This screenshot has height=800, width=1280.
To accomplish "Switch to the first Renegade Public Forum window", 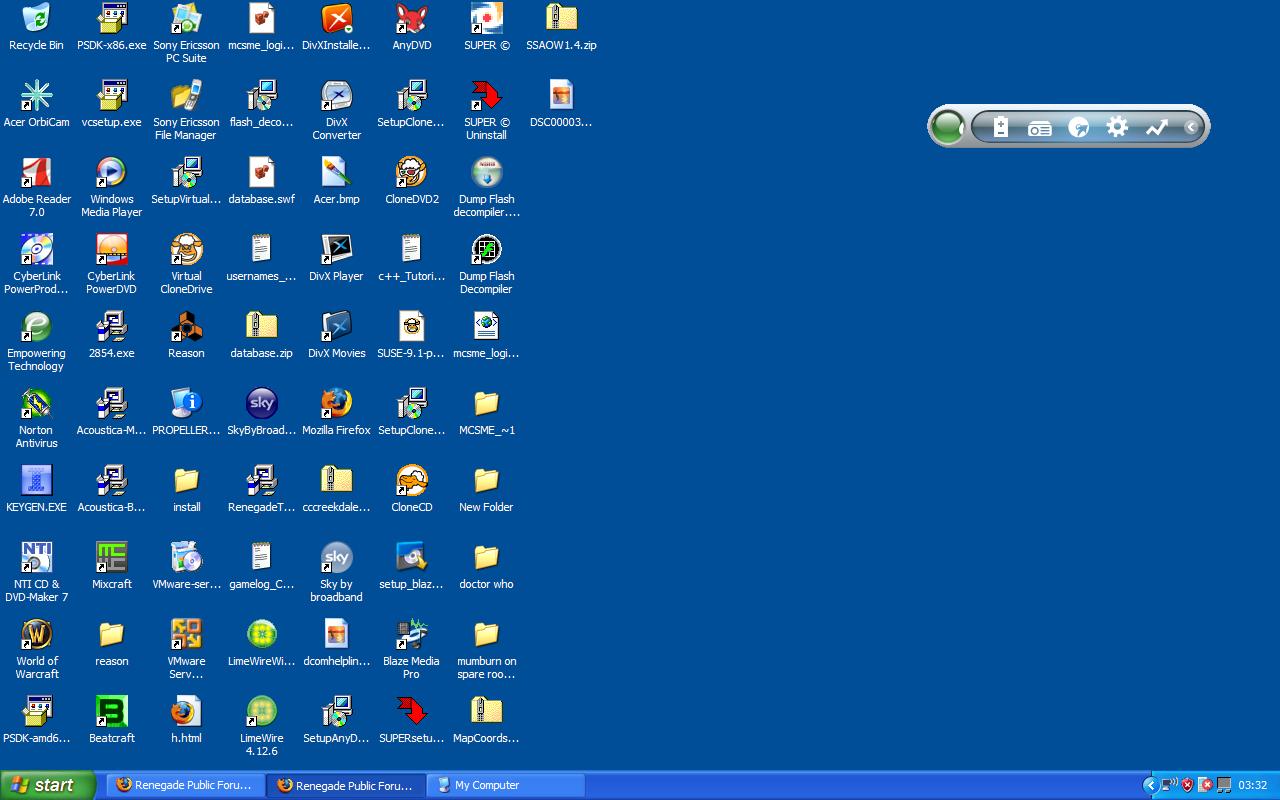I will click(x=185, y=785).
